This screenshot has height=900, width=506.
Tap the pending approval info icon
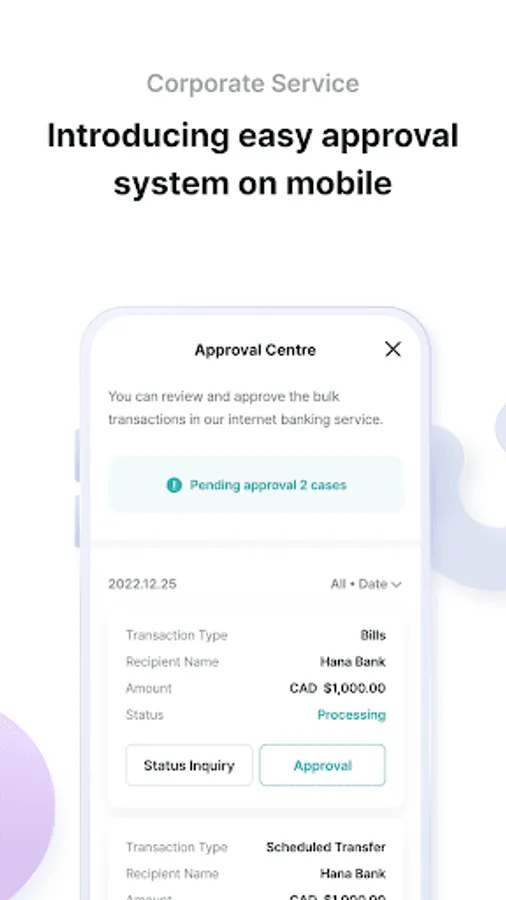click(x=174, y=485)
